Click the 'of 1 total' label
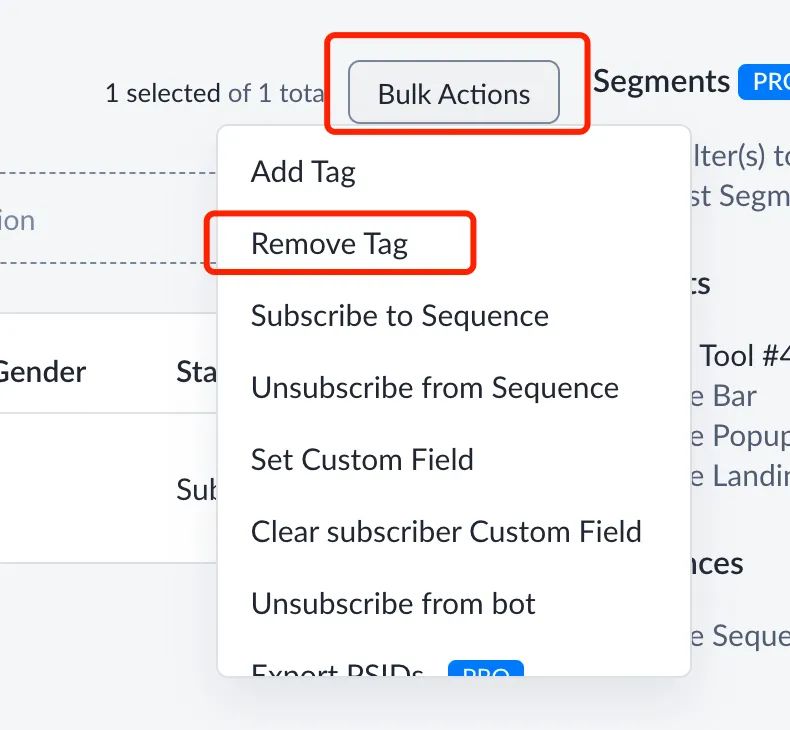Screen dimensions: 790x730 (x=276, y=93)
